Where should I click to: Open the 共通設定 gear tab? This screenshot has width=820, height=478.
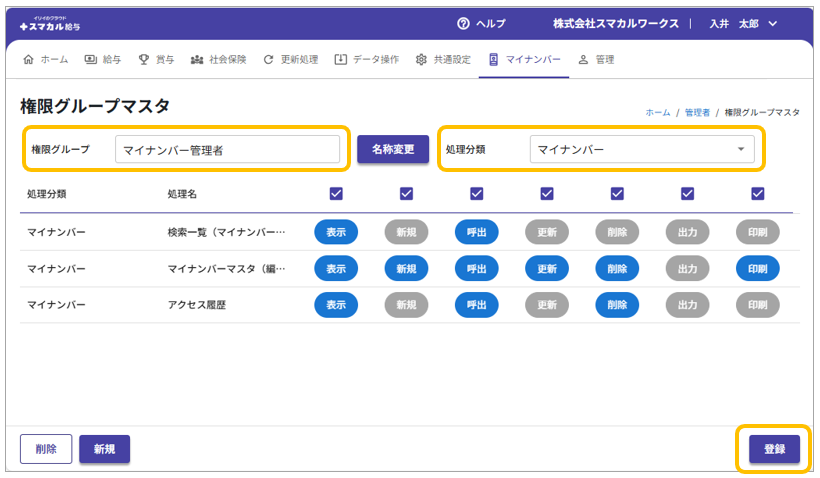pyautogui.click(x=443, y=59)
